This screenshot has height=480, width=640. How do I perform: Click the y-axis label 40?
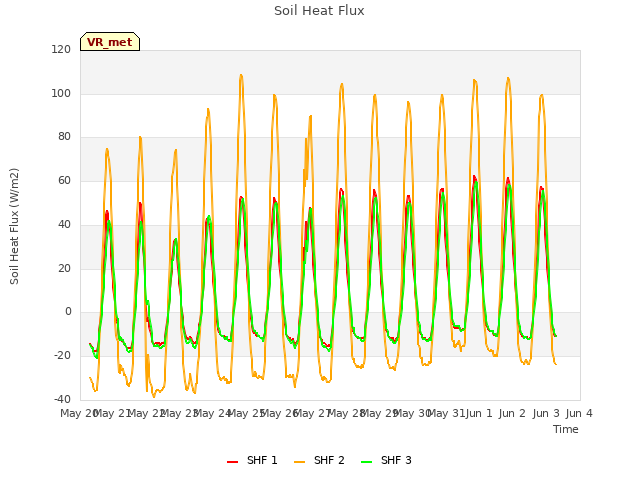tap(64, 224)
